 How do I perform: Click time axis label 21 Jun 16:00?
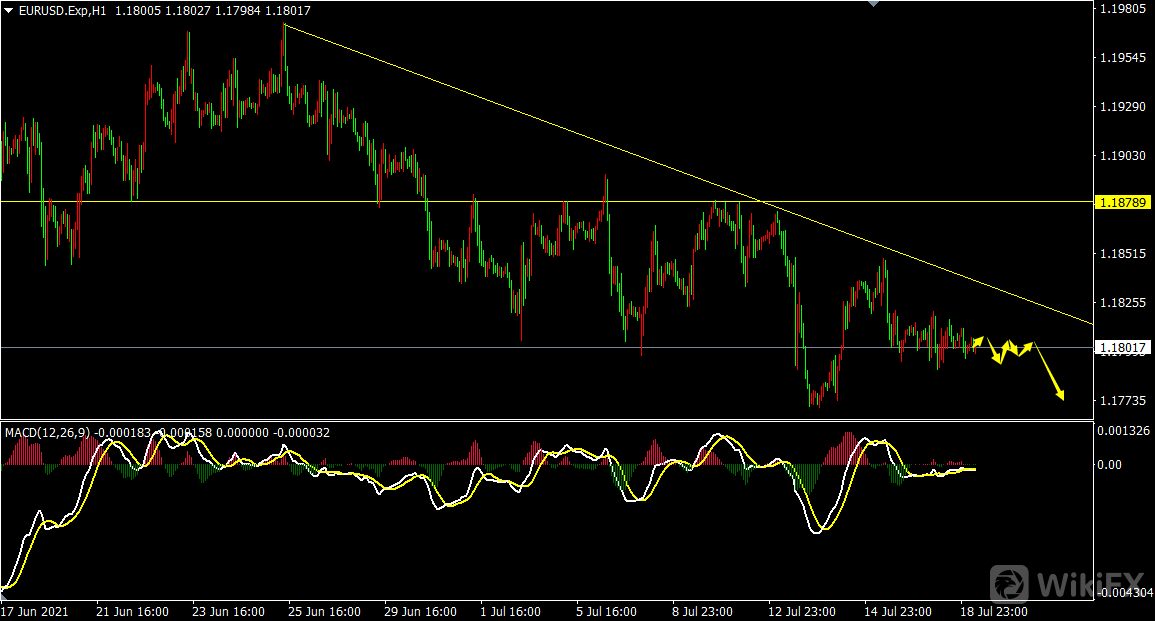pyautogui.click(x=133, y=611)
